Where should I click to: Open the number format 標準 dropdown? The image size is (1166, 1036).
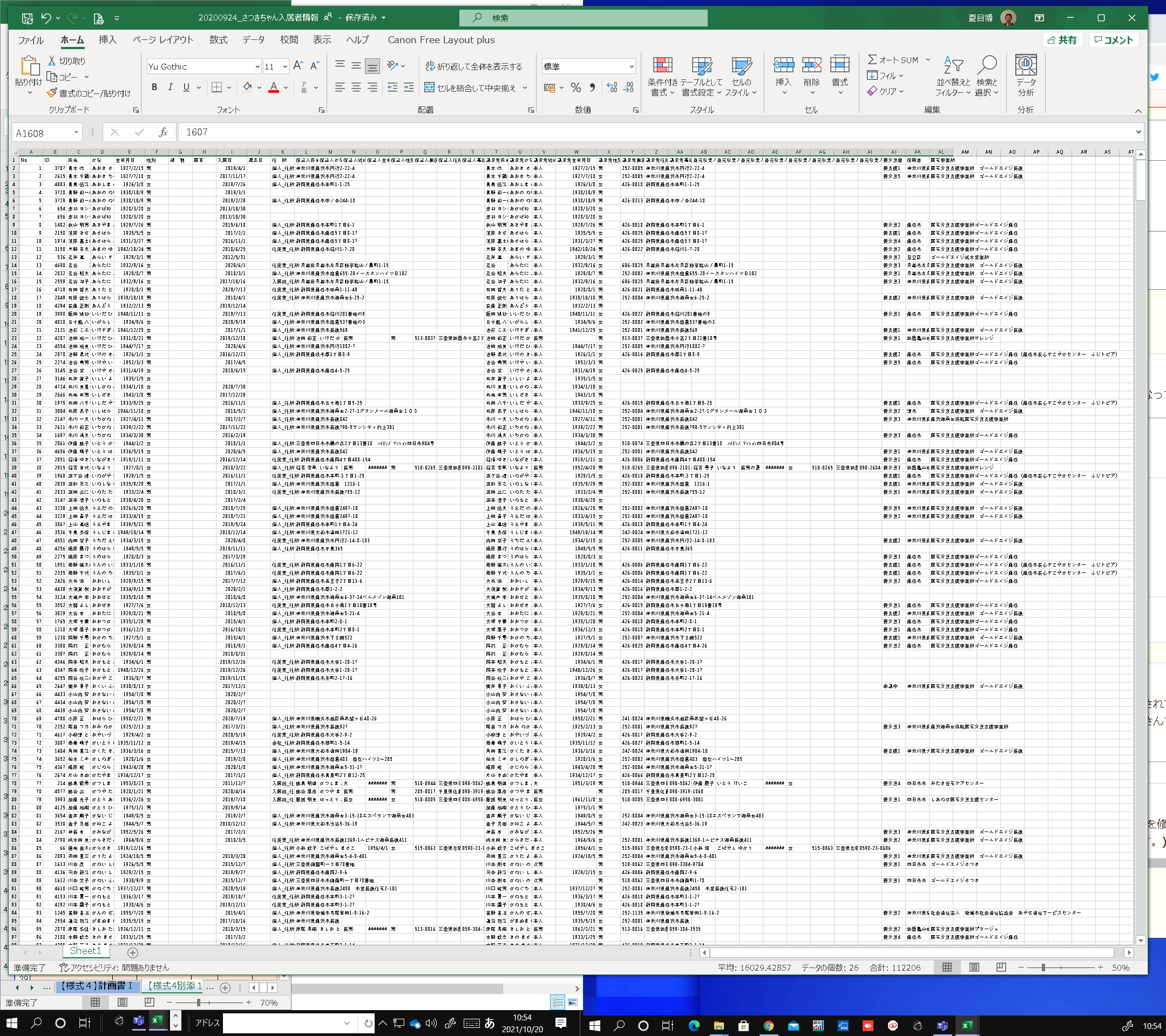click(x=631, y=67)
